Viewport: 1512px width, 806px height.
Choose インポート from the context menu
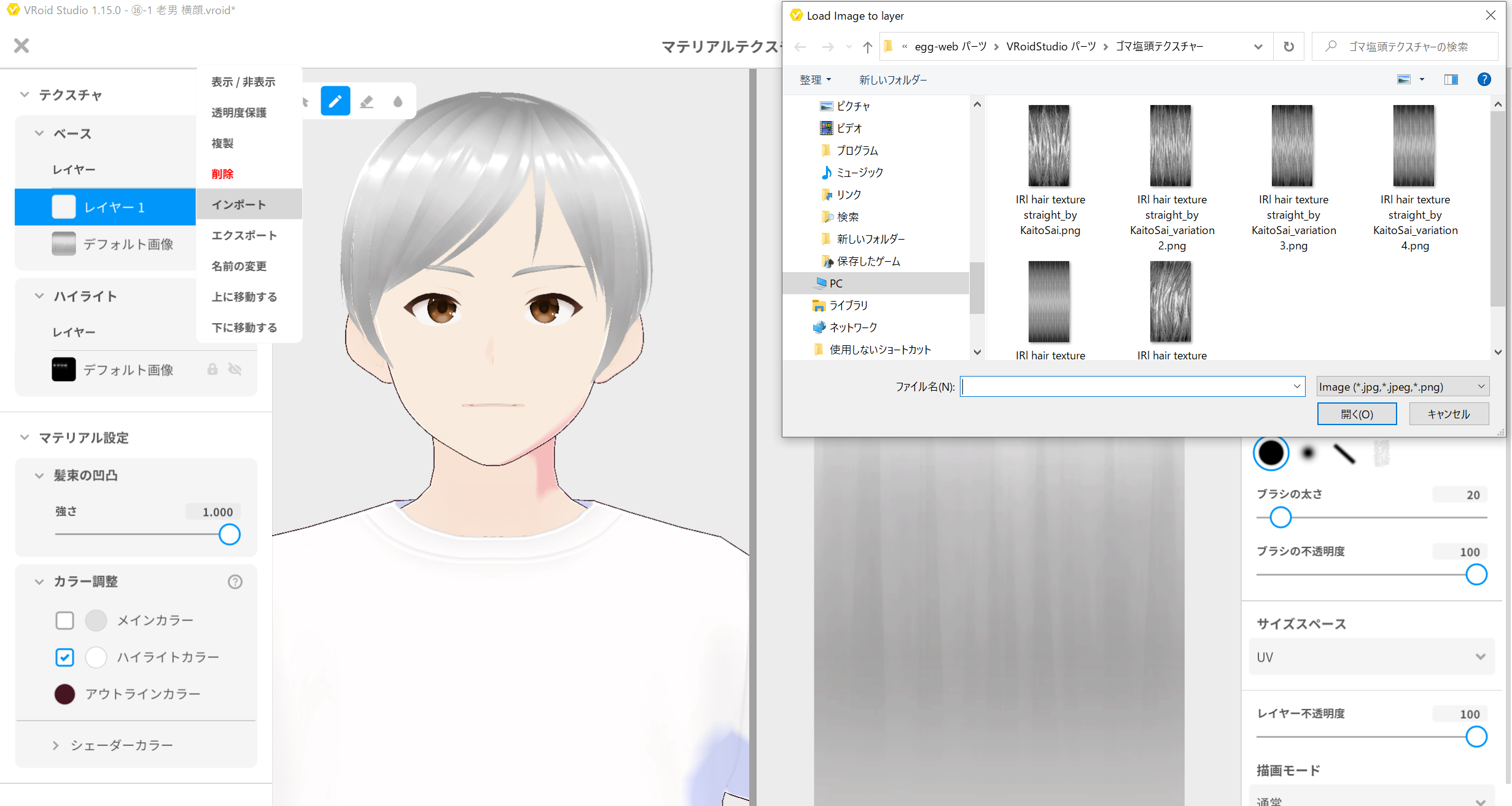tap(239, 205)
